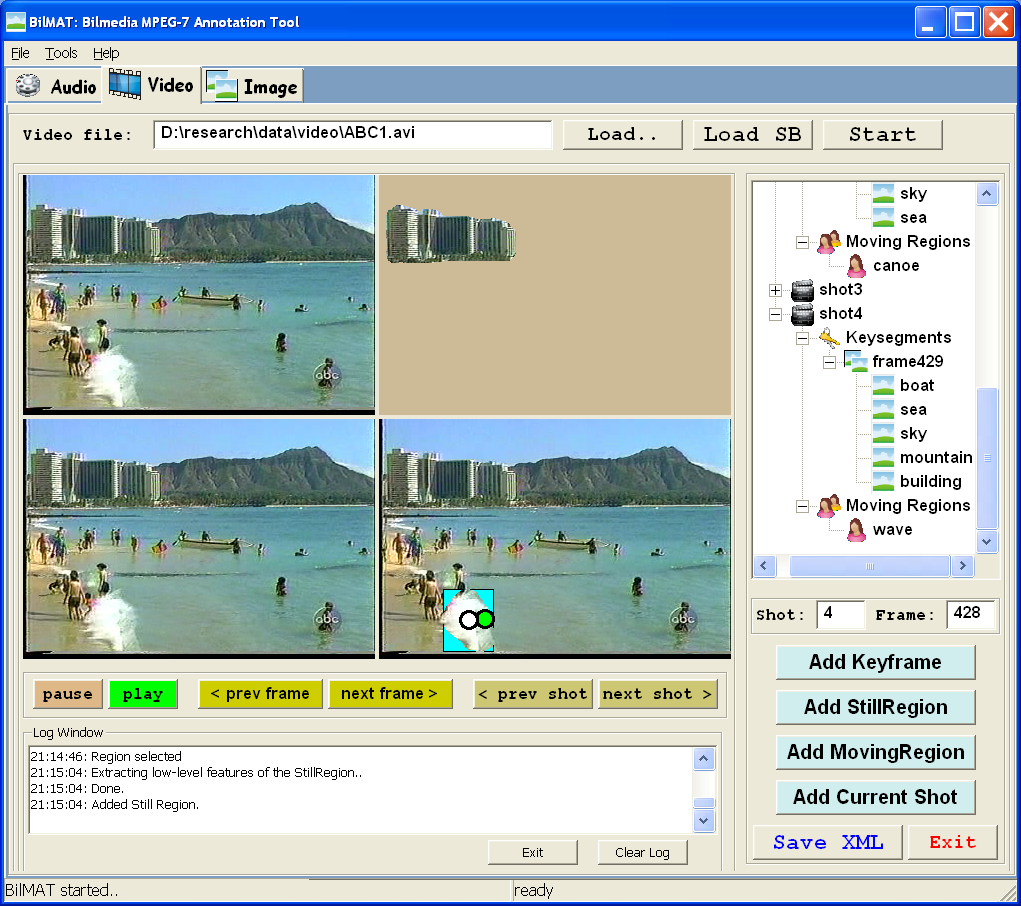Collapse the shot4 tree node
Screen dimensions: 1021x906
[x=775, y=314]
